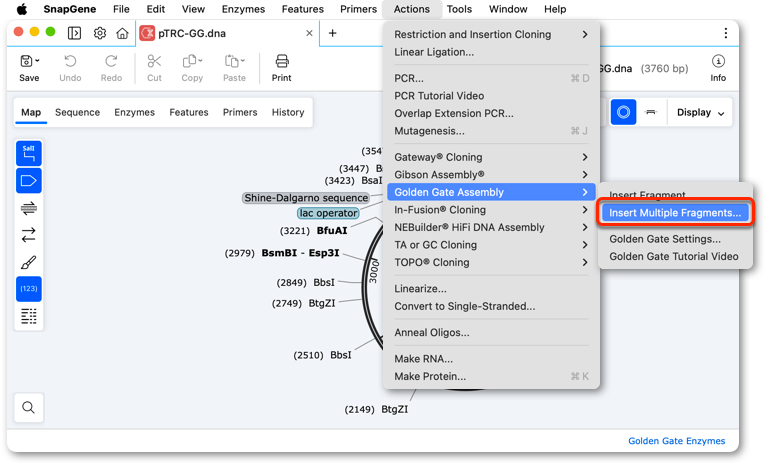The width and height of the screenshot is (764, 463).
Task: Expand Gateway Cloning submenu
Action: click(x=491, y=157)
